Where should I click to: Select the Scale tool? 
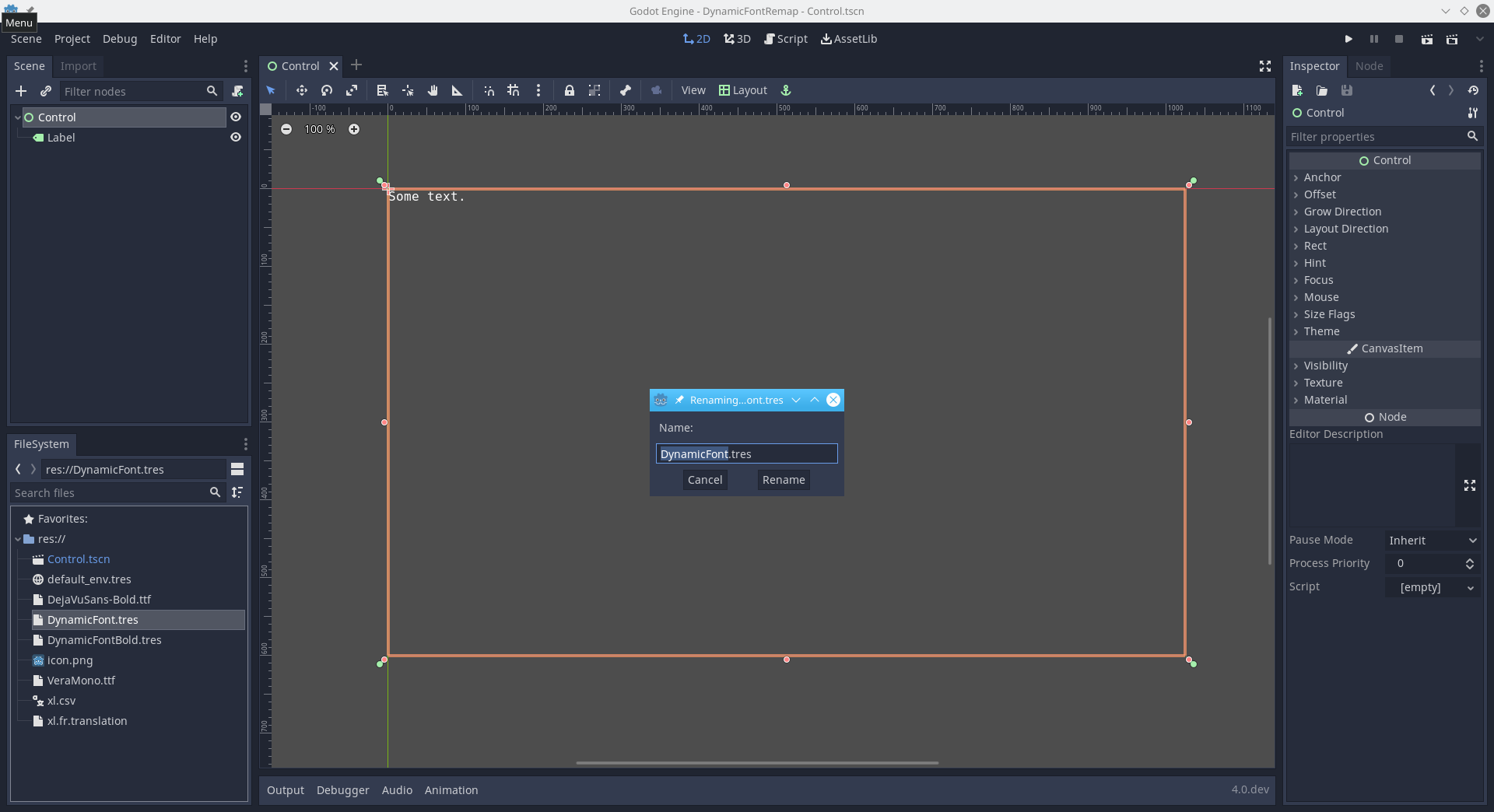pos(352,90)
